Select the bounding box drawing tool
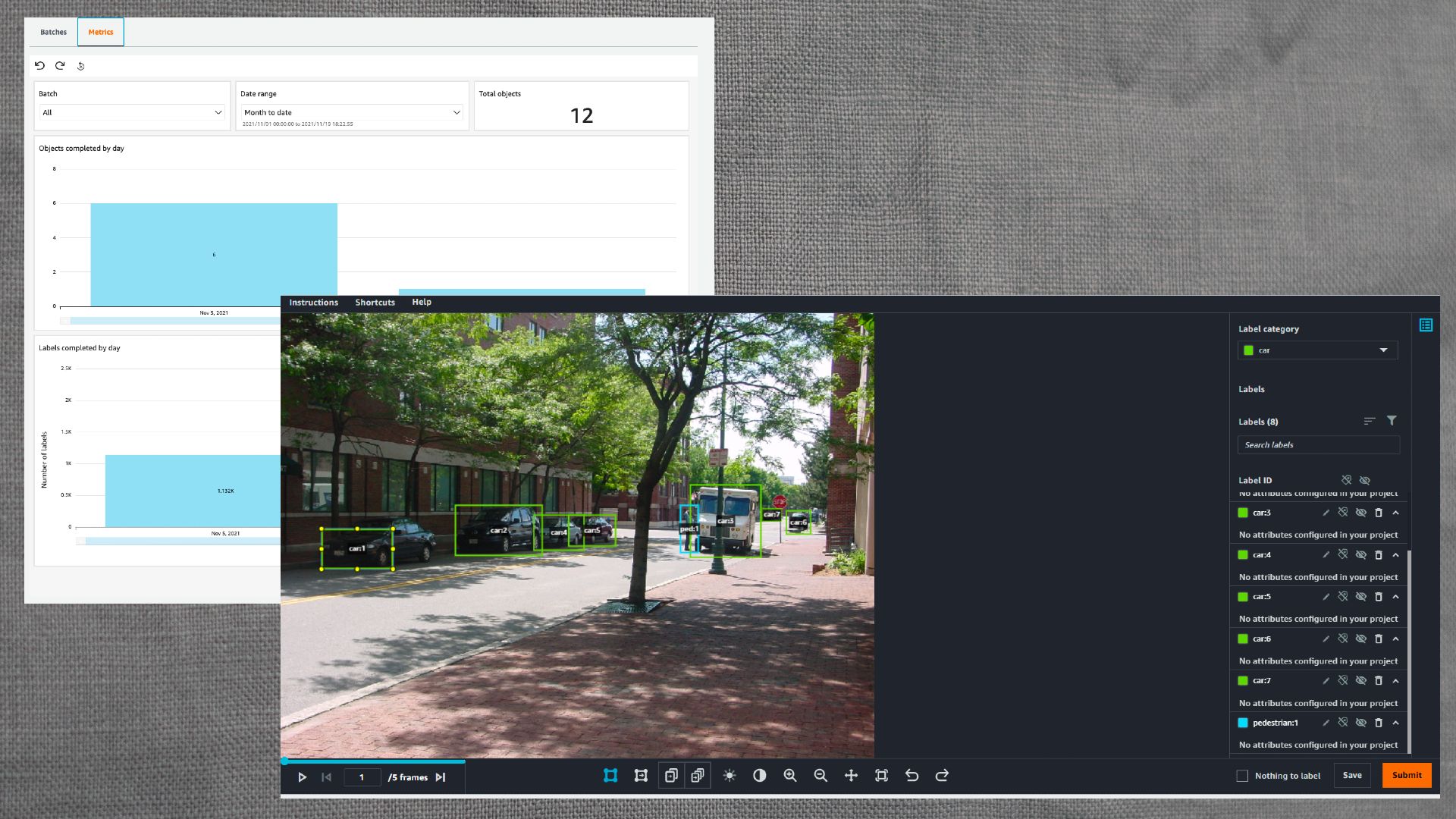This screenshot has width=1456, height=819. coord(610,775)
